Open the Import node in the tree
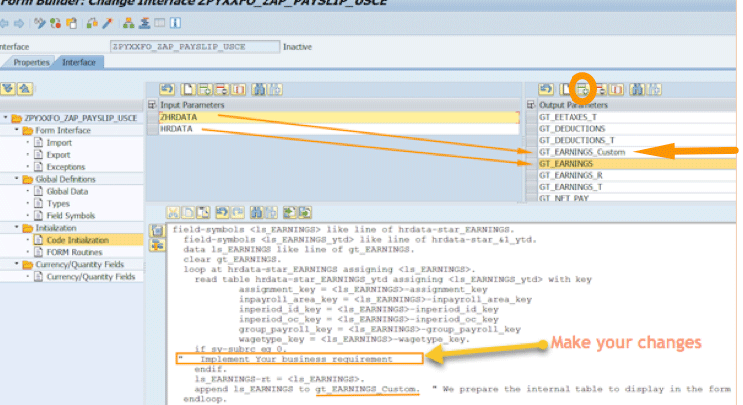Viewport: 743px width, 405px height. [59, 143]
